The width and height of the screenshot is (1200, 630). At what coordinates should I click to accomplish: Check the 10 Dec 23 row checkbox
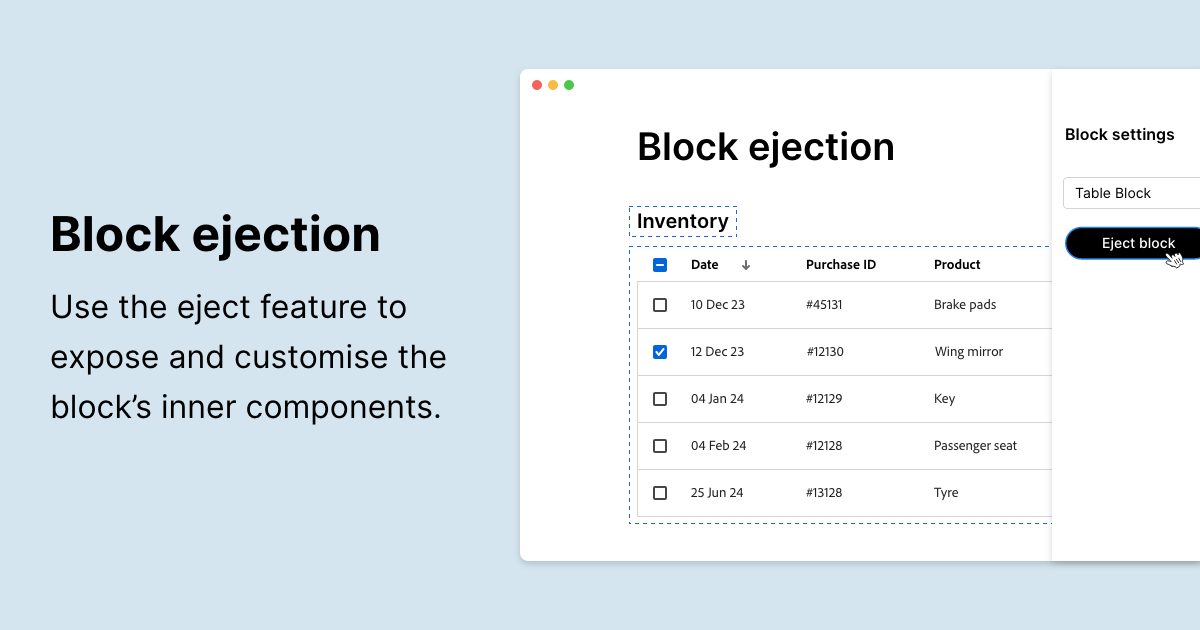660,305
